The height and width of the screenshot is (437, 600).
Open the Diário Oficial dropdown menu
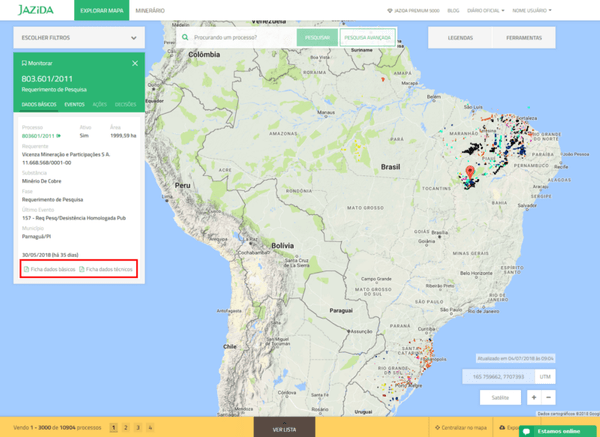487,10
